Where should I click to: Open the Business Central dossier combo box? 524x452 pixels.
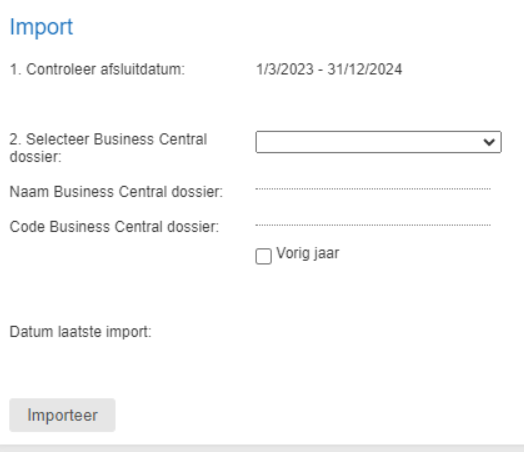tap(378, 142)
